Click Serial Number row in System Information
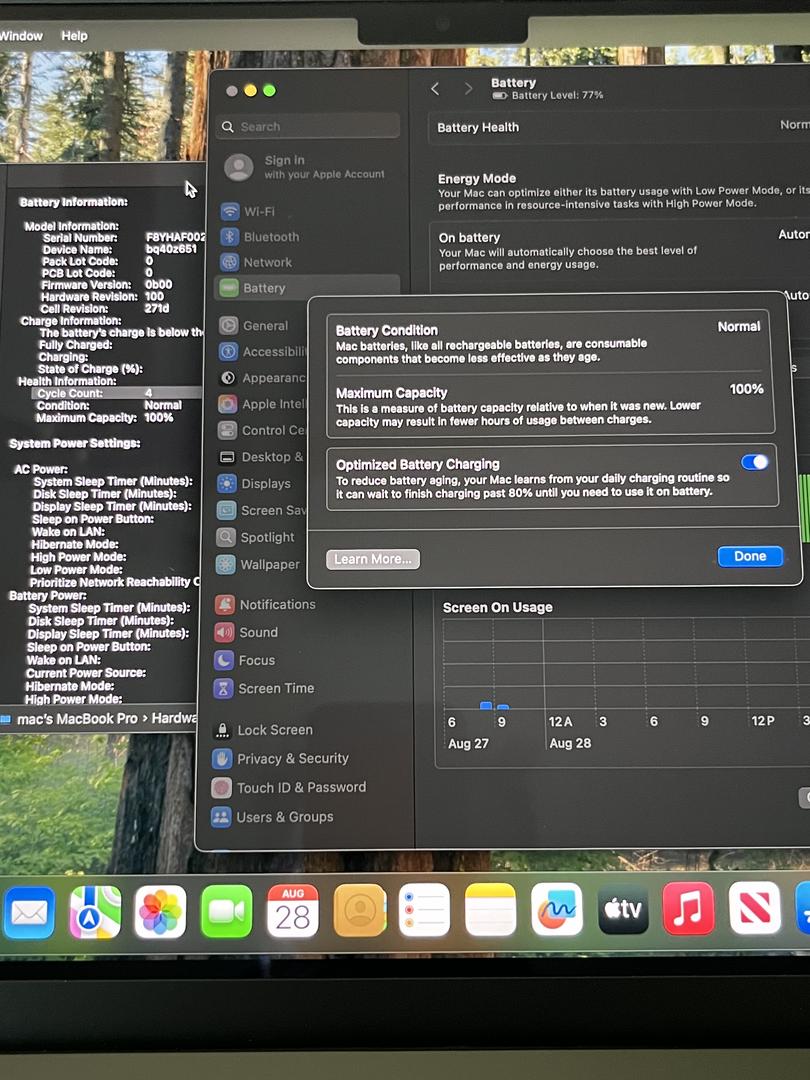810x1080 pixels. tap(123, 238)
